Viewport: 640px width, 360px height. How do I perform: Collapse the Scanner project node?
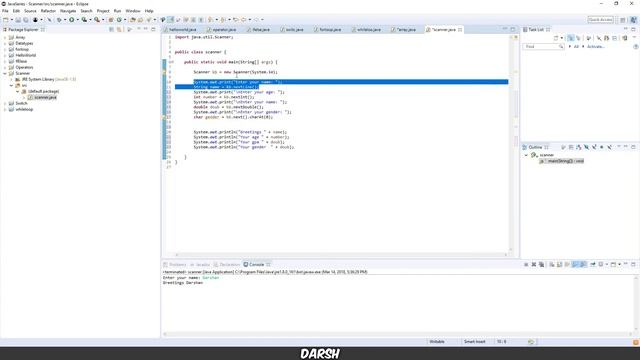pyautogui.click(x=5, y=73)
